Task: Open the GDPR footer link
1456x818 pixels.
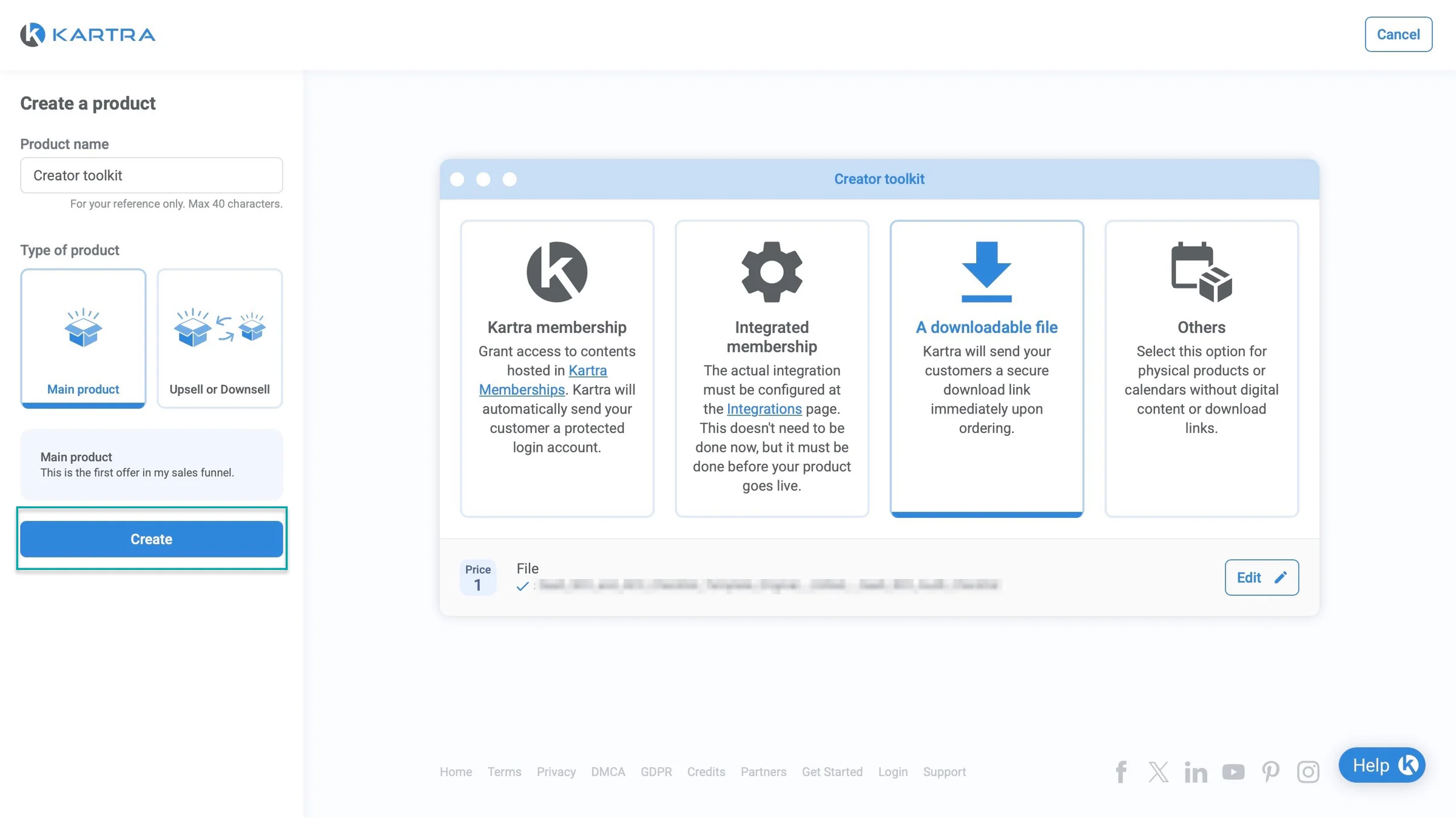Action: (x=656, y=772)
